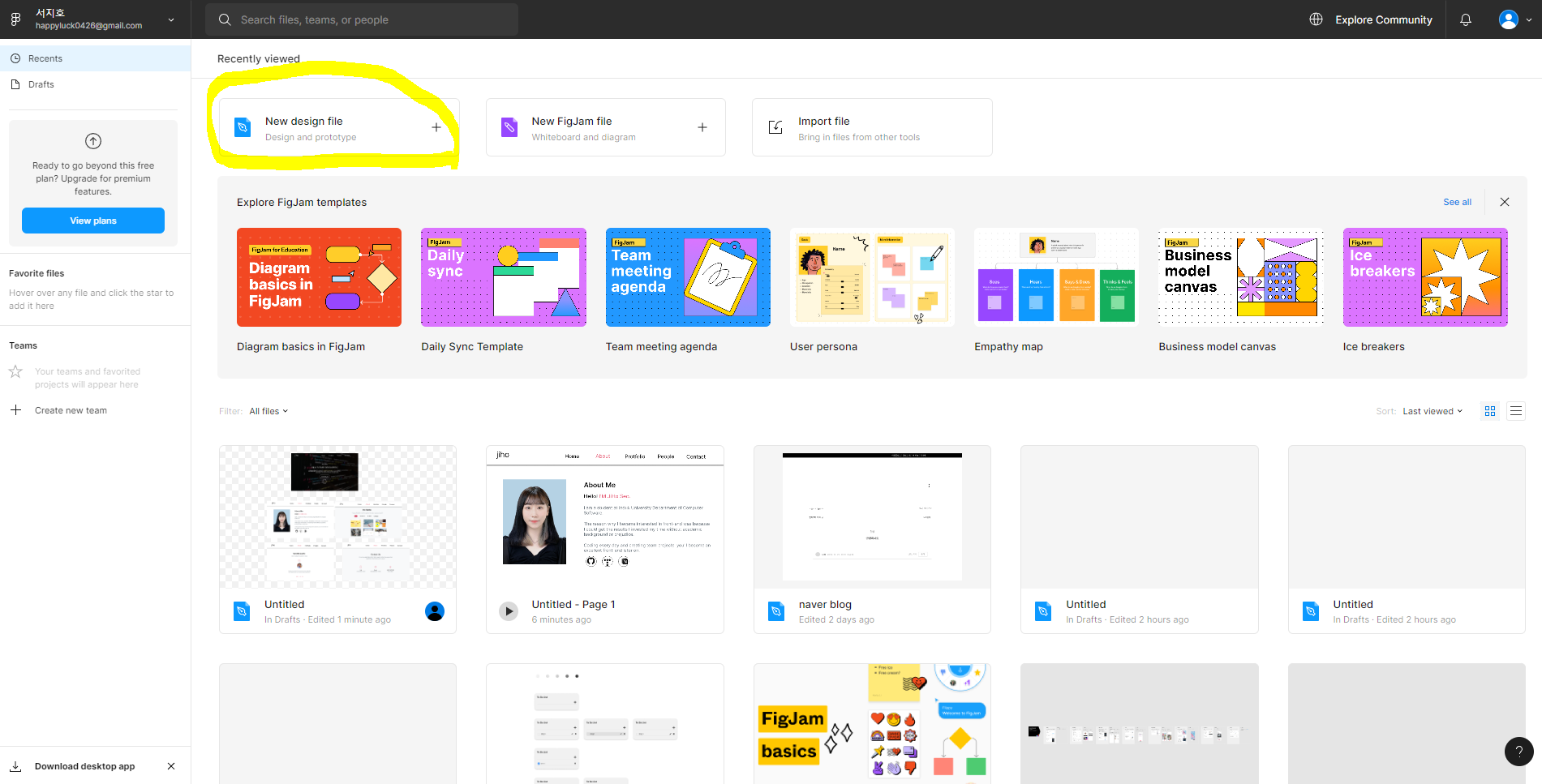The image size is (1542, 784).
Task: Click the Download desktop app icon
Action: click(15, 766)
